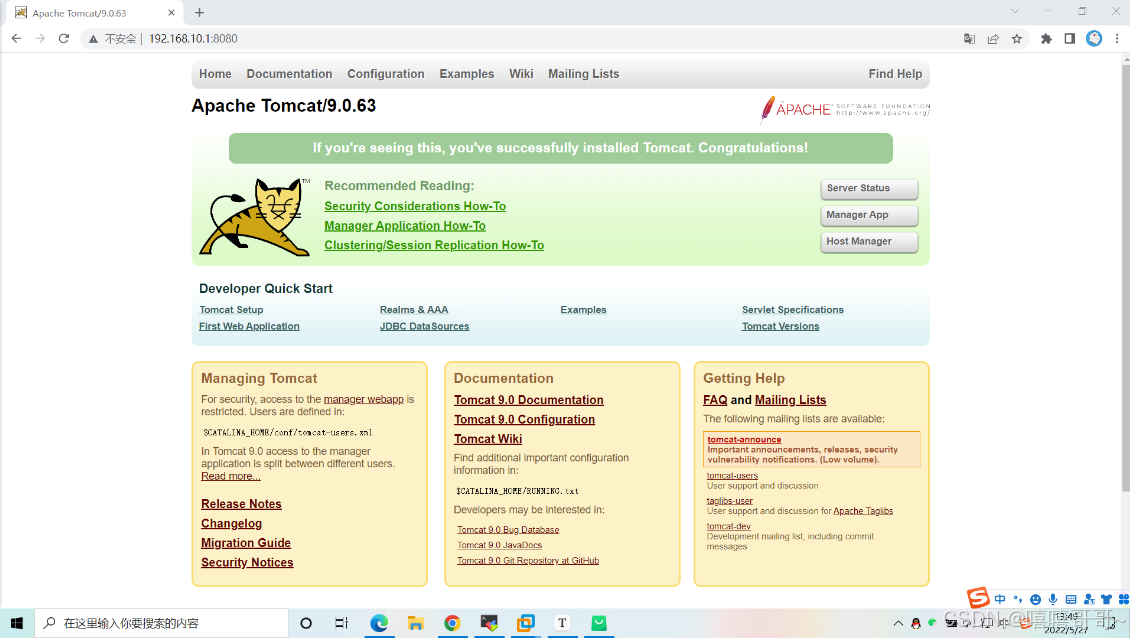Screen dimensions: 1130x639
Task: Open Examples link in Developer Quick Start
Action: point(583,310)
